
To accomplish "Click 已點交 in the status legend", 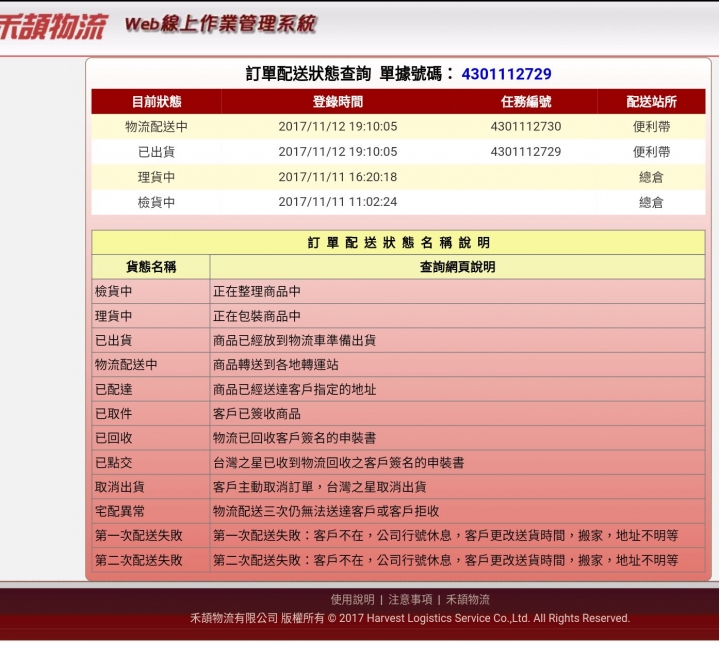I will 113,462.
